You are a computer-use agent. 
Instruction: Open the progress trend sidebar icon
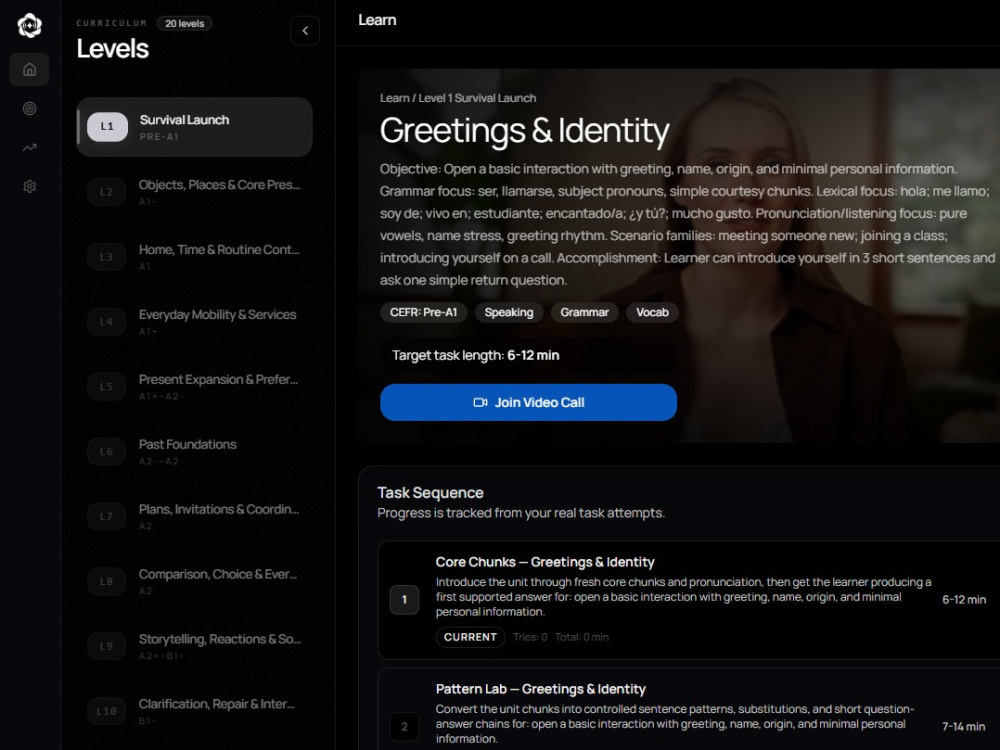[29, 147]
